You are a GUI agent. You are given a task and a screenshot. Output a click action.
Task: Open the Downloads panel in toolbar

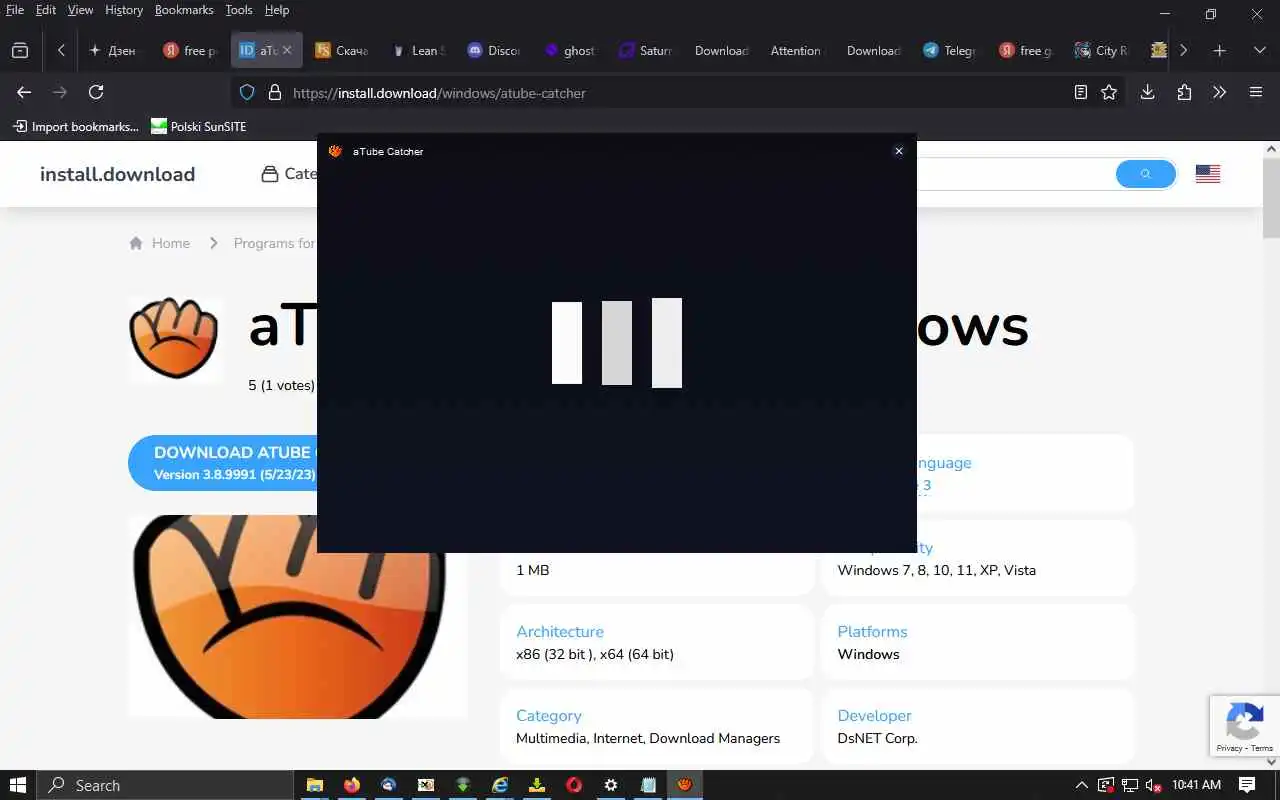[1148, 92]
